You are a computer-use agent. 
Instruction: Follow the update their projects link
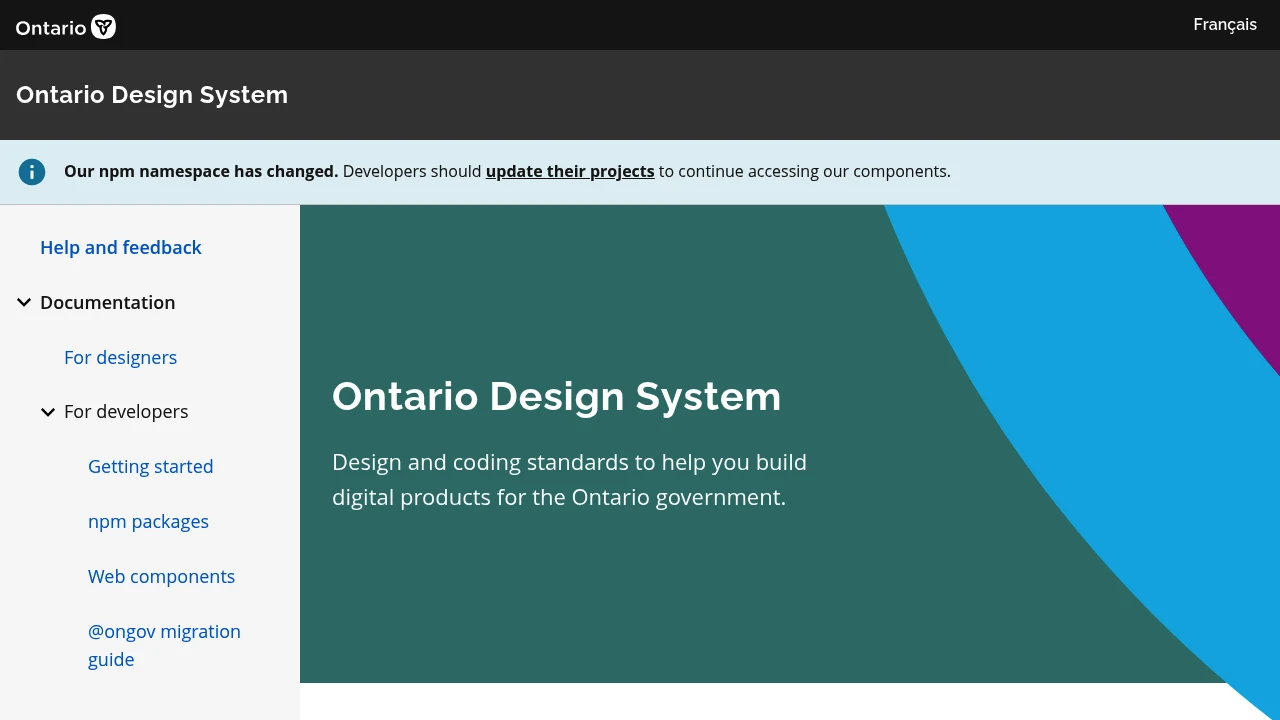pos(570,171)
